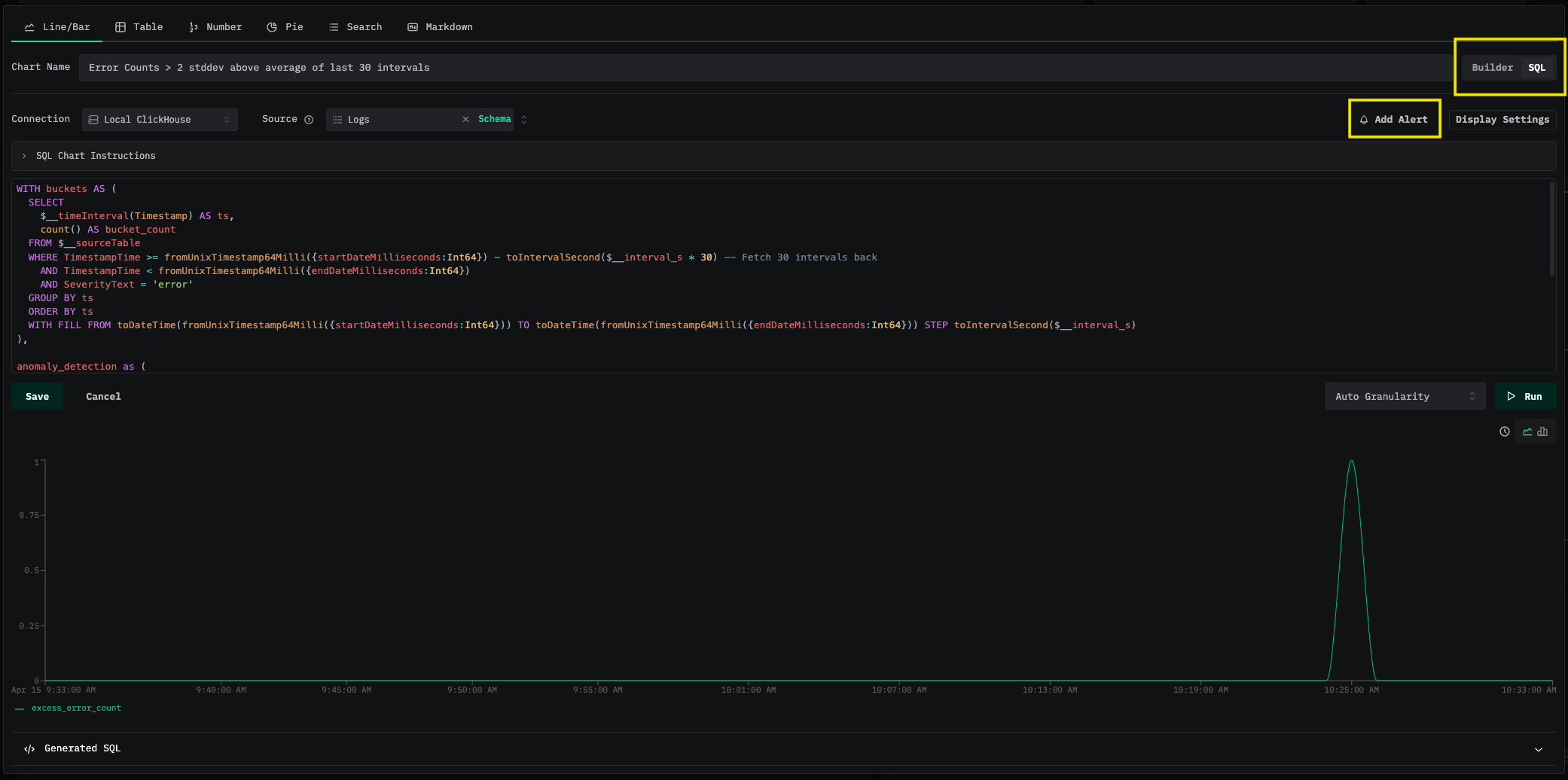Click the Markdown tab icon
1568x780 pixels.
coord(413,27)
